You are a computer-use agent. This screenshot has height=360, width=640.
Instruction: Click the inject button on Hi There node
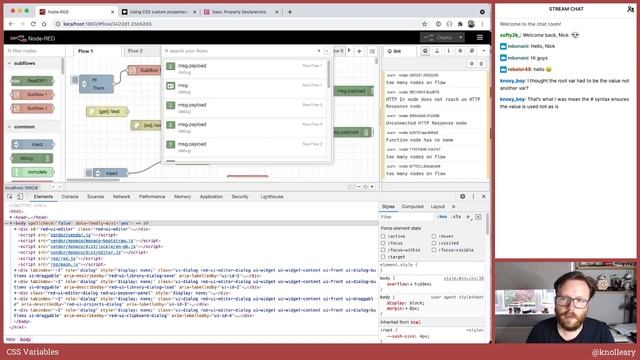[74, 80]
